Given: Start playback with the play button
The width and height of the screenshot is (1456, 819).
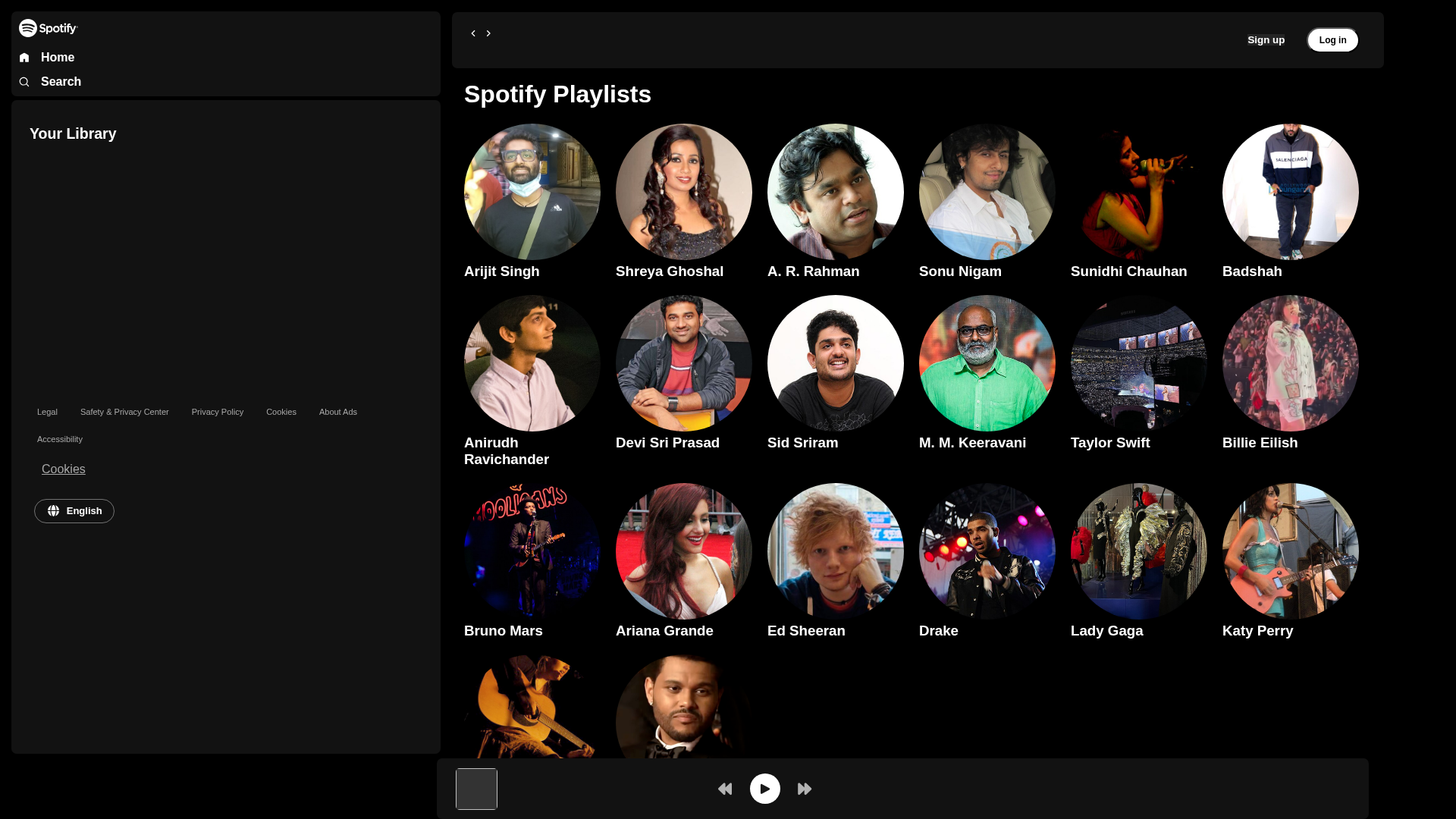Looking at the screenshot, I should 765,789.
